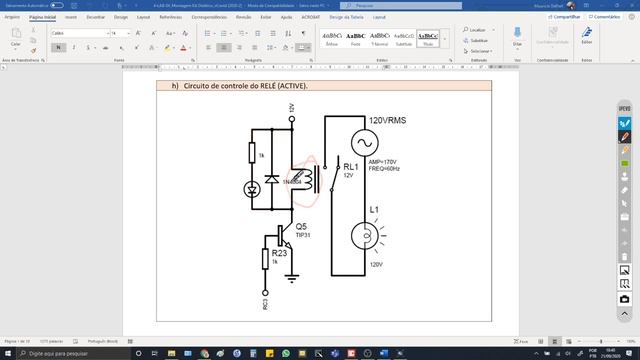This screenshot has height=360, width=640.
Task: Click the Compartilhar button
Action: (x=564, y=17)
